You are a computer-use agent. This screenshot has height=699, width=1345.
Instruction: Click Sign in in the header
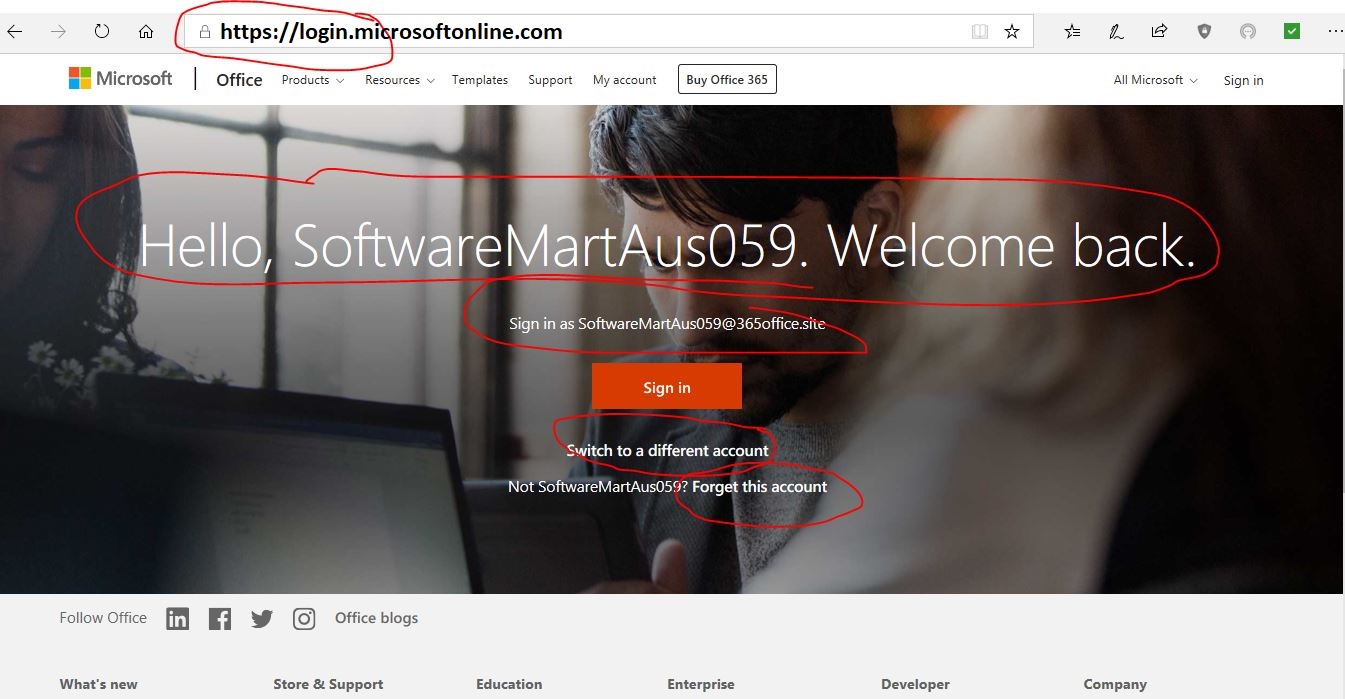pos(1243,80)
